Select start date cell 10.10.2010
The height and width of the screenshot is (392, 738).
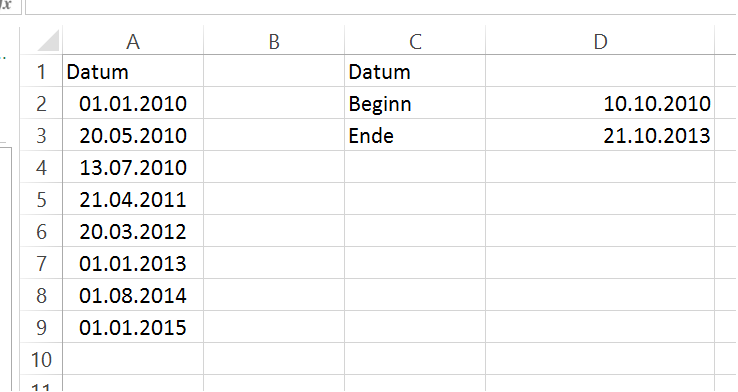[x=600, y=104]
